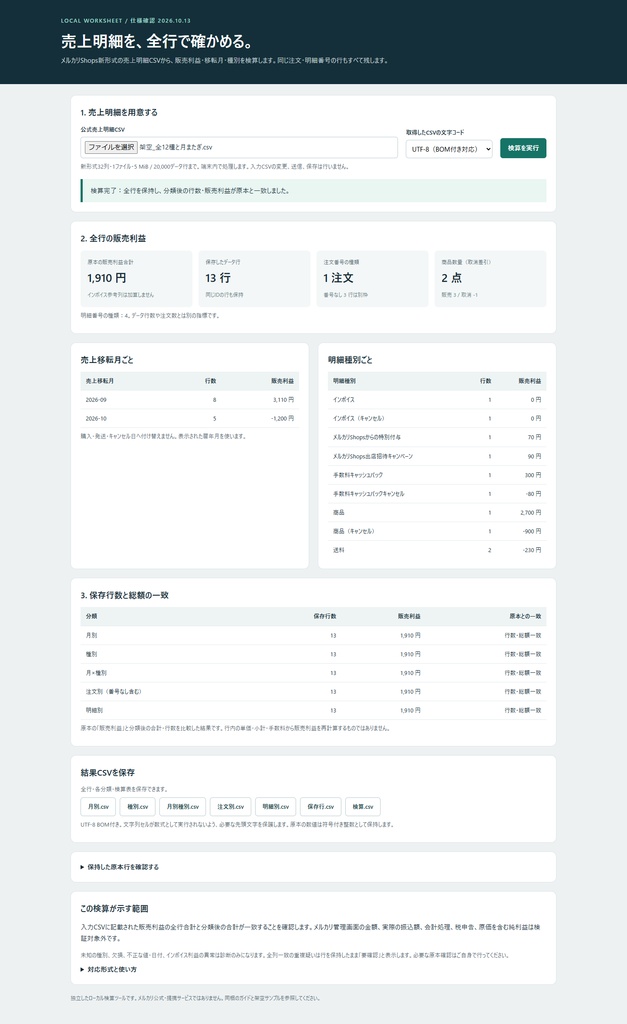Click the 2026-10 month row
This screenshot has width=627, height=1024.
tap(190, 419)
